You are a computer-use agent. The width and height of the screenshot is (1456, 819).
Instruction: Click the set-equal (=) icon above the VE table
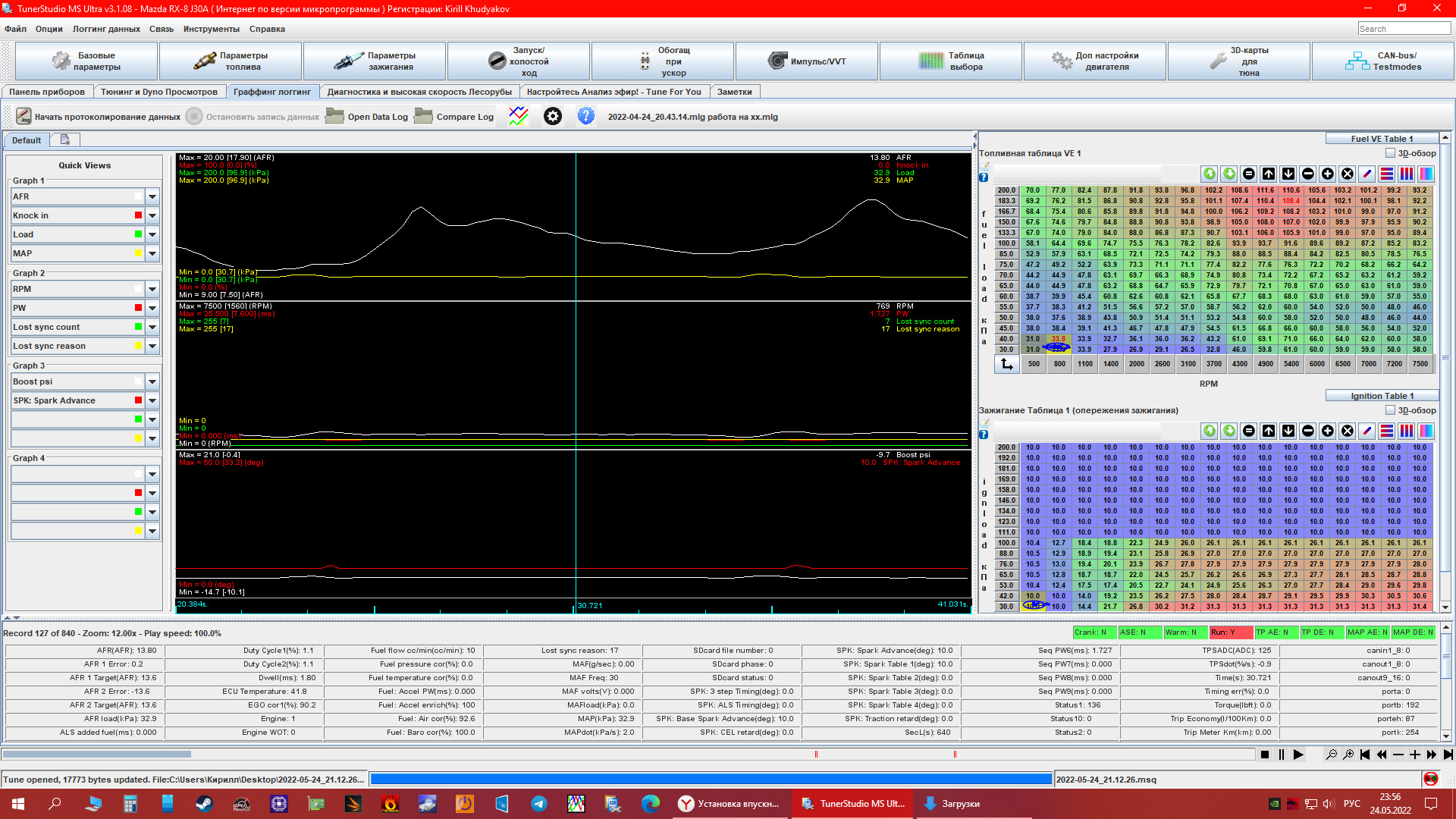(1249, 174)
